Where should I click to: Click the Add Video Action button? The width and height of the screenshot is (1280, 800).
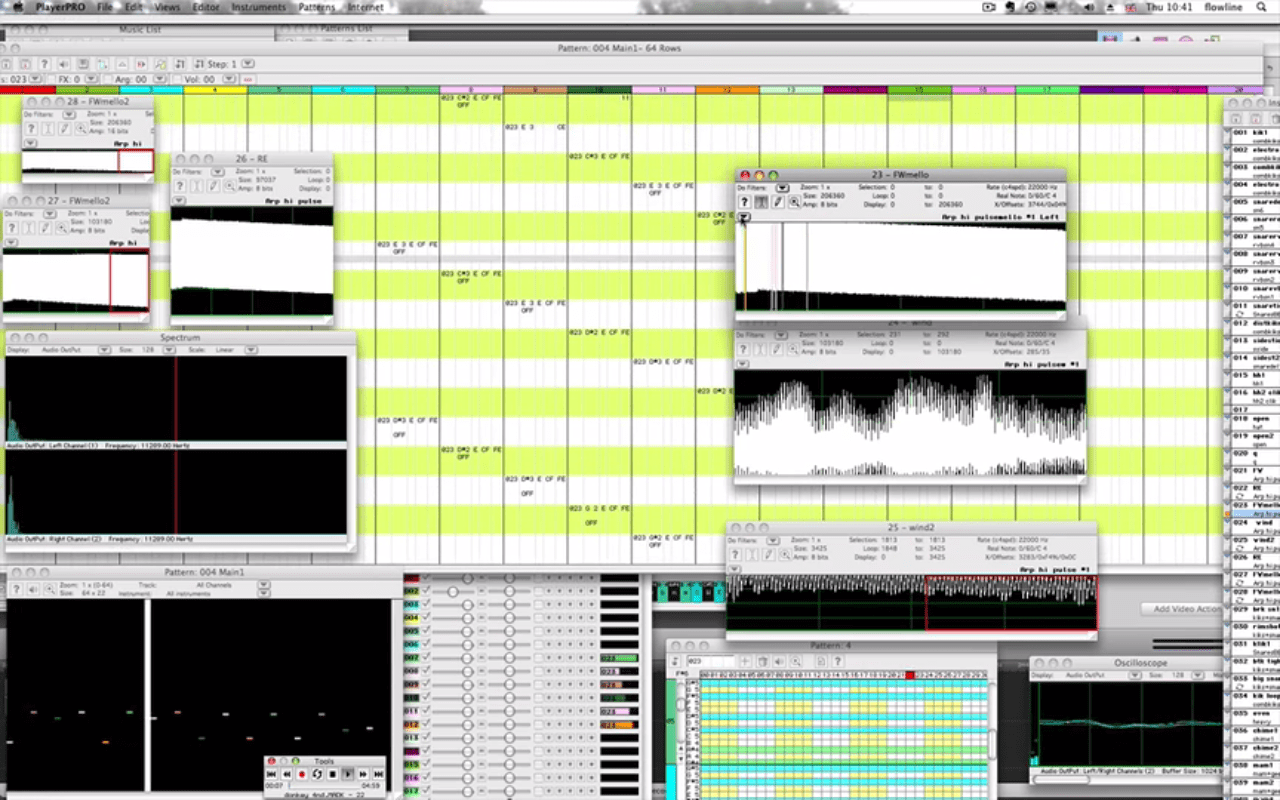click(1186, 609)
